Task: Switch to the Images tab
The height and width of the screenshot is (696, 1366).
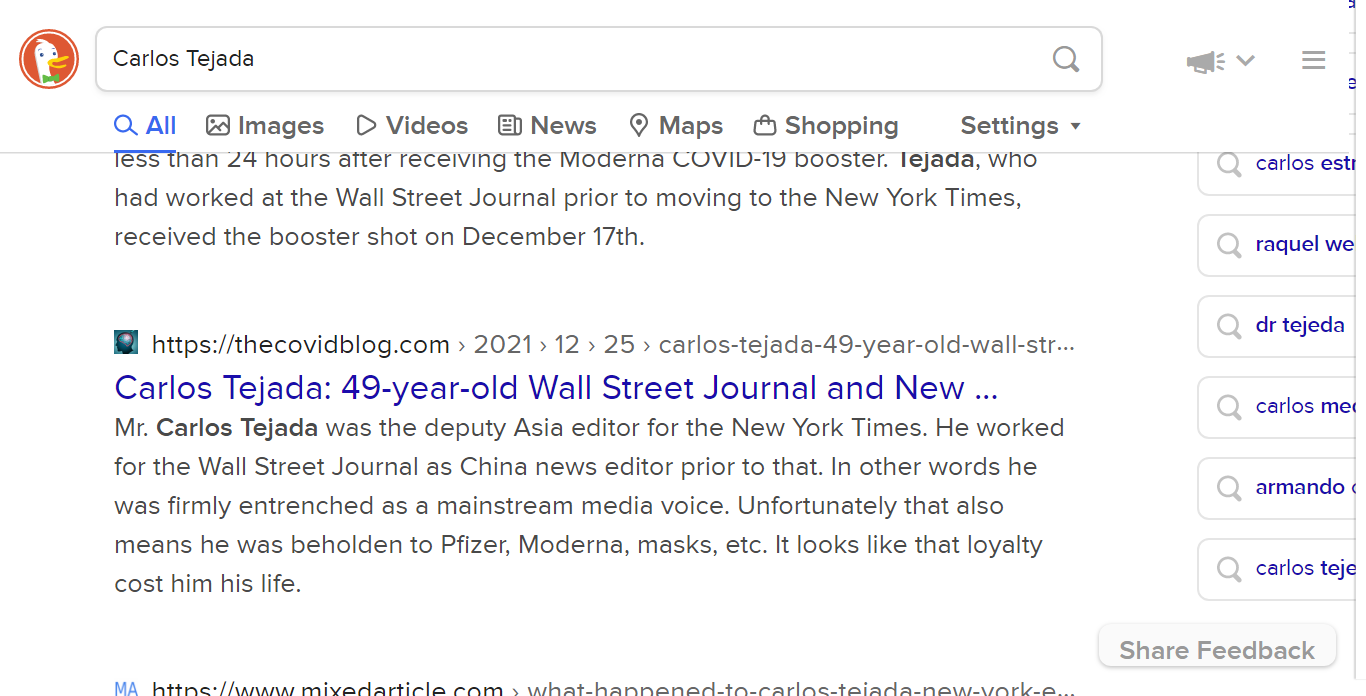Action: (x=265, y=125)
